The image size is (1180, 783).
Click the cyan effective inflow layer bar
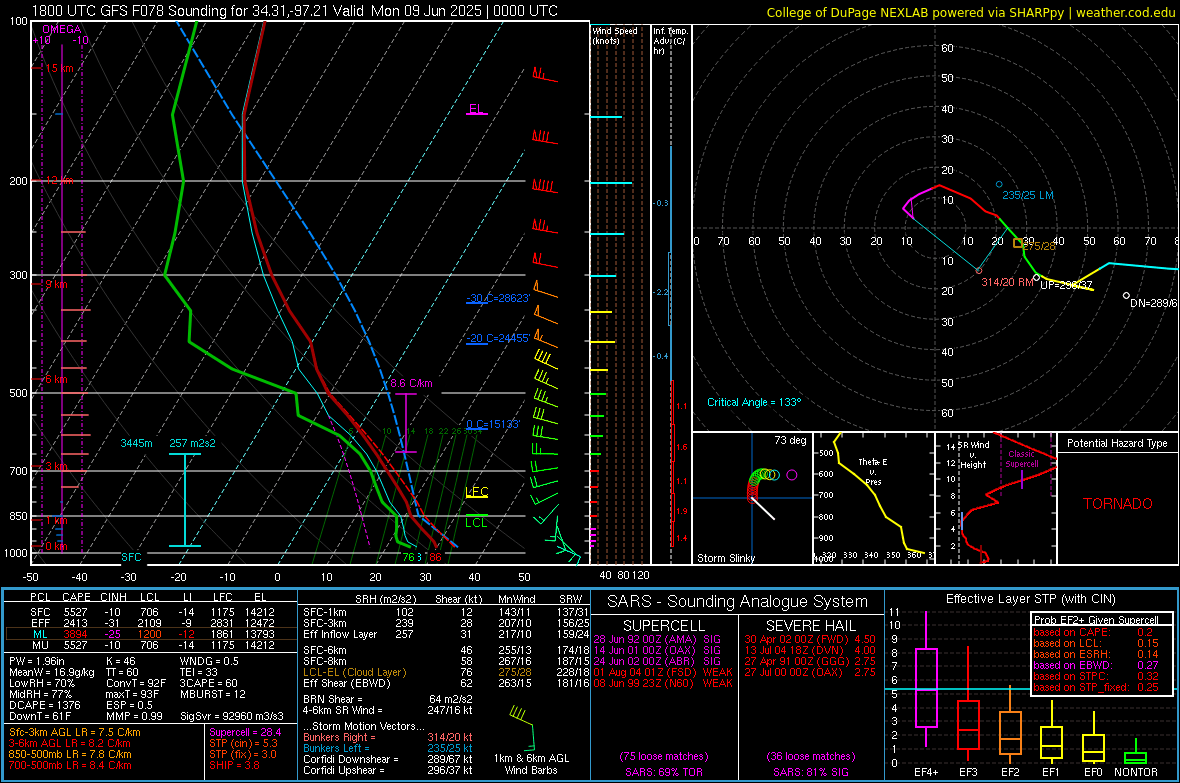click(184, 500)
